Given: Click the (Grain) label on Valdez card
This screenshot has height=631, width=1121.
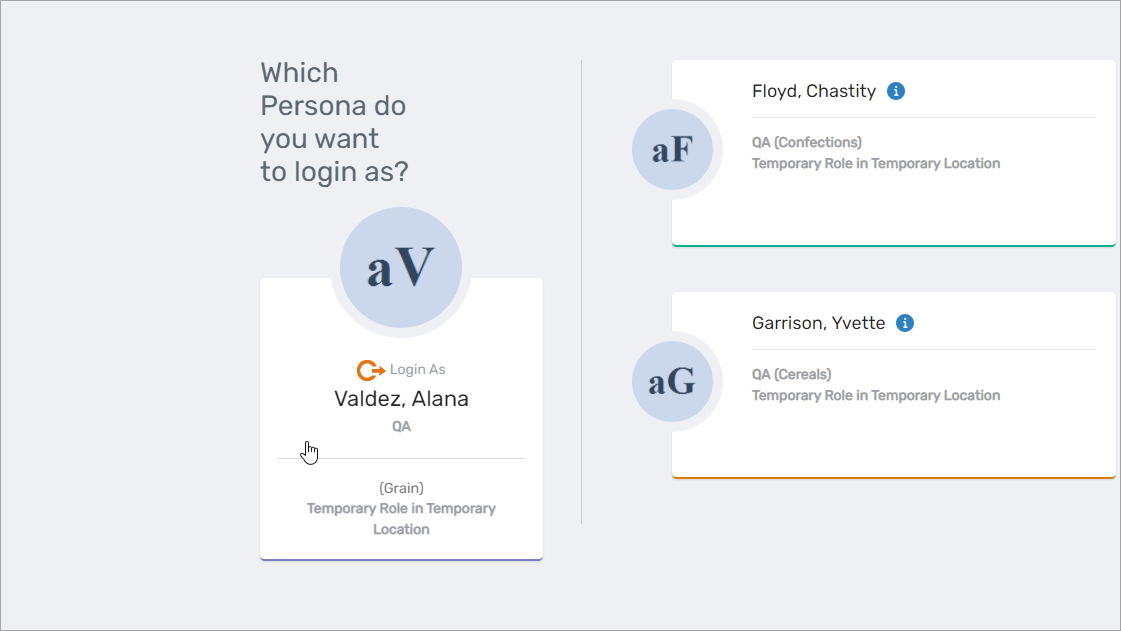Looking at the screenshot, I should tap(401, 488).
